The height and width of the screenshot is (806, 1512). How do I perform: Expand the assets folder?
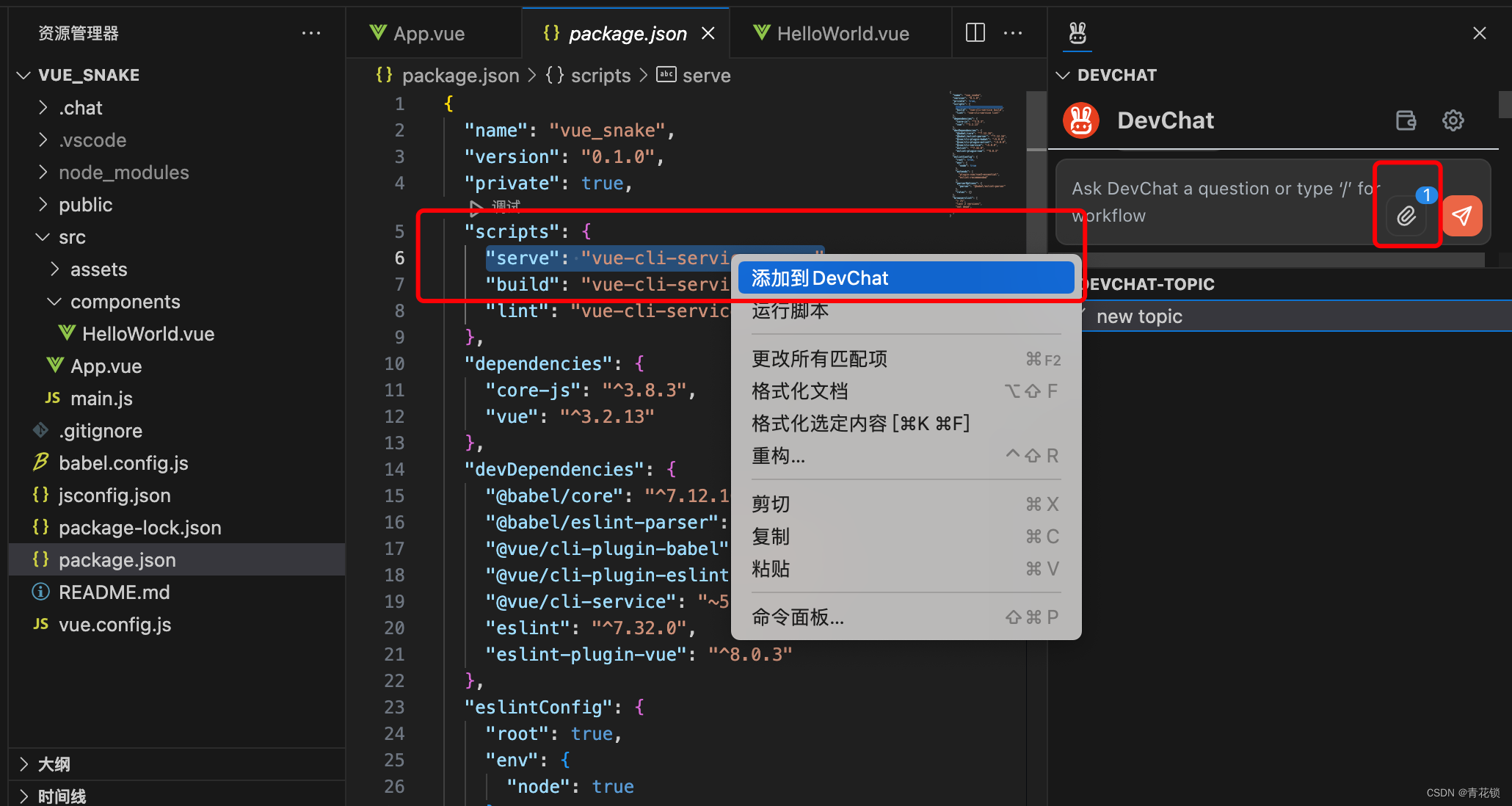click(54, 269)
